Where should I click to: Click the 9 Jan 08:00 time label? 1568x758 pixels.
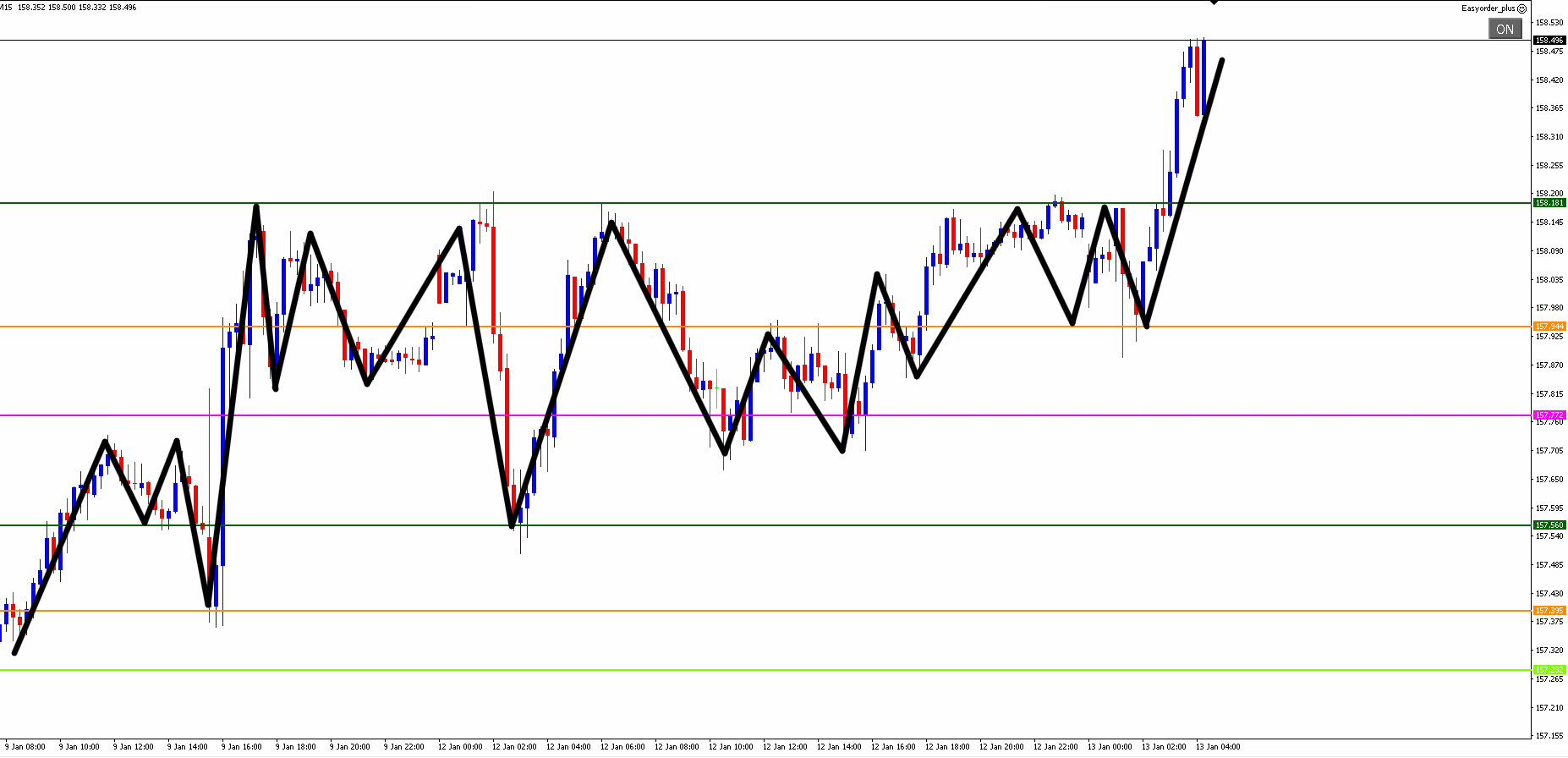25,747
